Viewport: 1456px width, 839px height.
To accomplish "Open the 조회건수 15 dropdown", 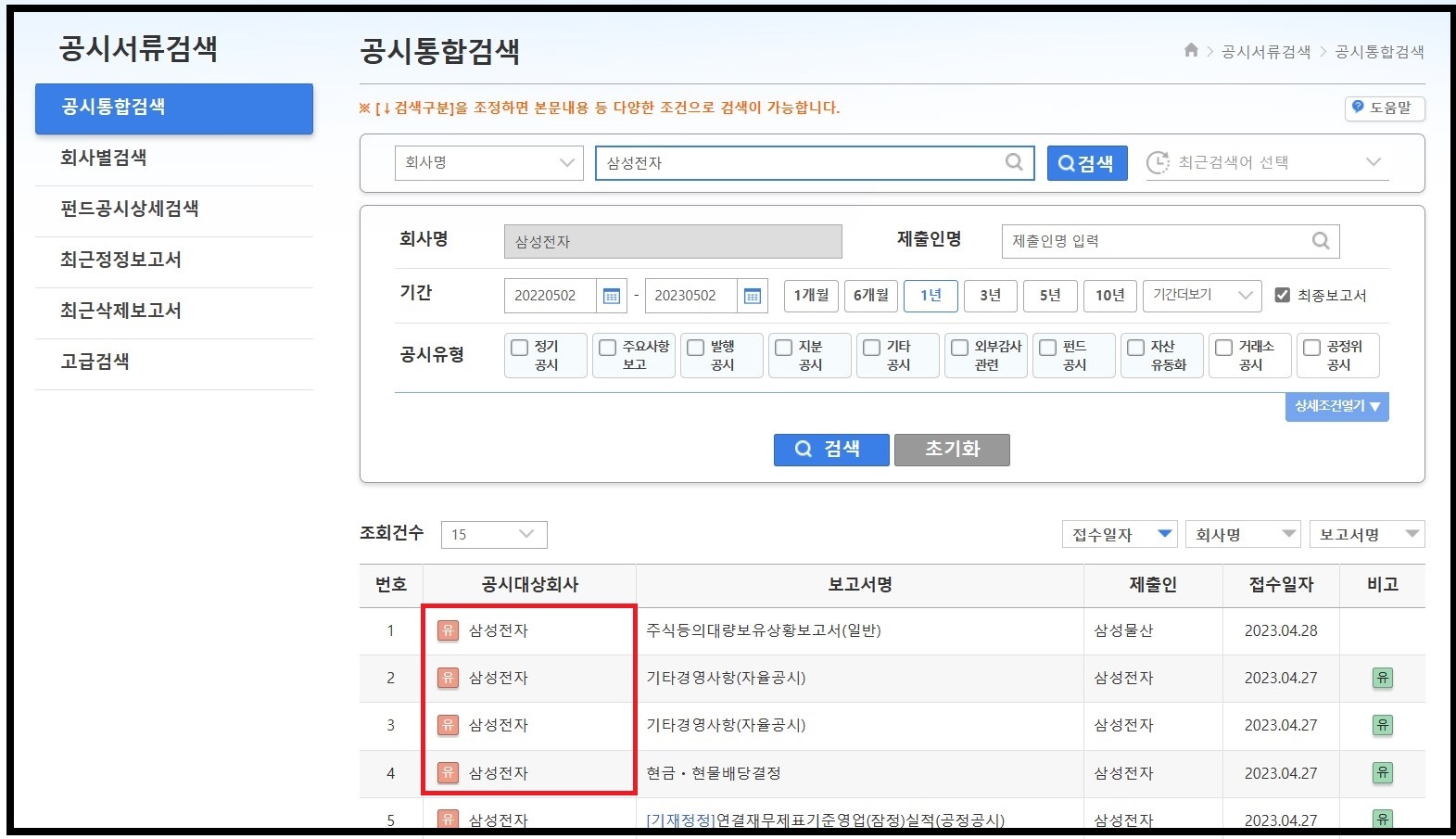I will tap(494, 534).
